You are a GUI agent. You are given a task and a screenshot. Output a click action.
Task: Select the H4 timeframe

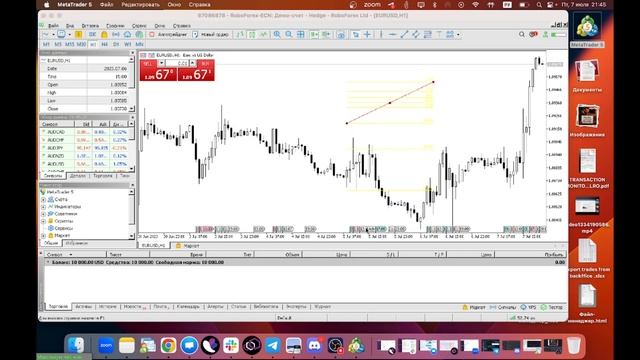click(x=104, y=44)
